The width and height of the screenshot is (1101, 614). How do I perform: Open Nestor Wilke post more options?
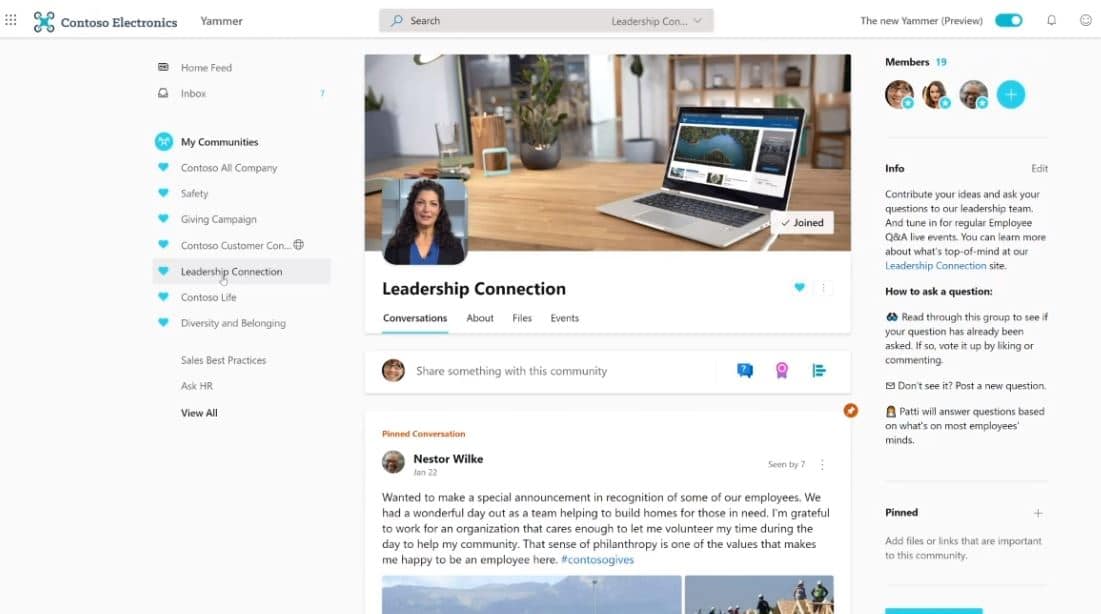(x=822, y=464)
